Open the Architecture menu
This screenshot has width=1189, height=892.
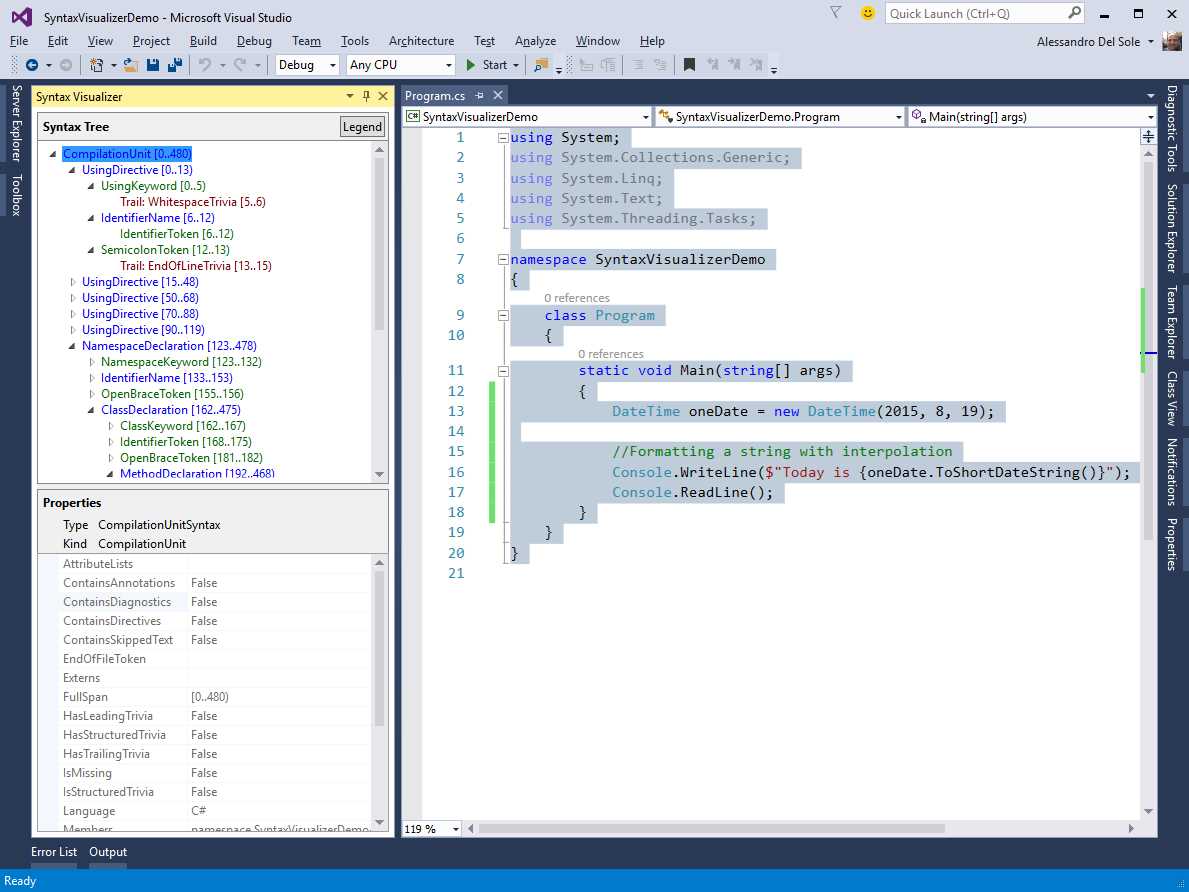[x=421, y=41]
